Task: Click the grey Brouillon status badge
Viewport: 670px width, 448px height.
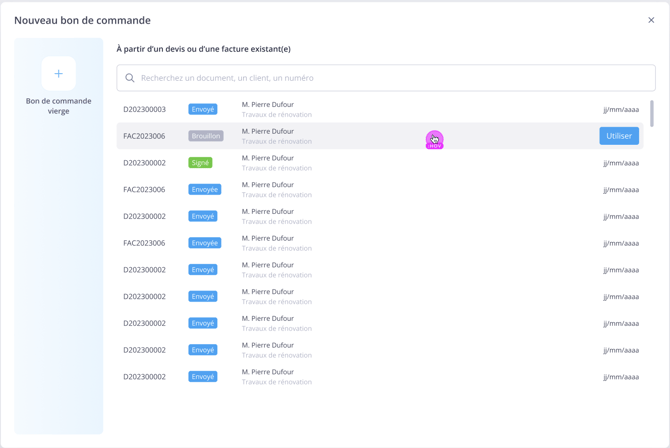Action: pyautogui.click(x=206, y=136)
